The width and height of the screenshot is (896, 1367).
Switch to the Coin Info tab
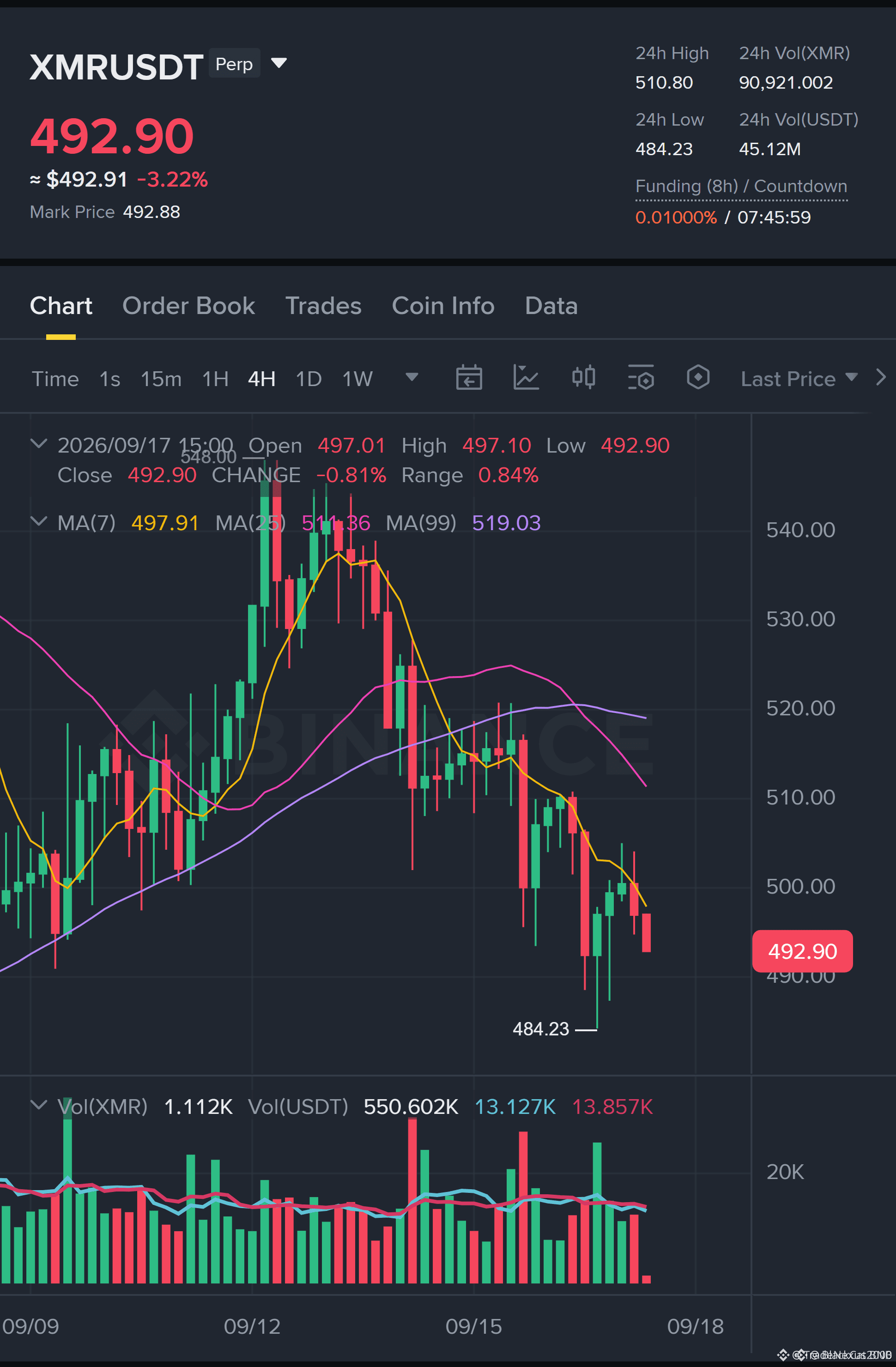(443, 306)
